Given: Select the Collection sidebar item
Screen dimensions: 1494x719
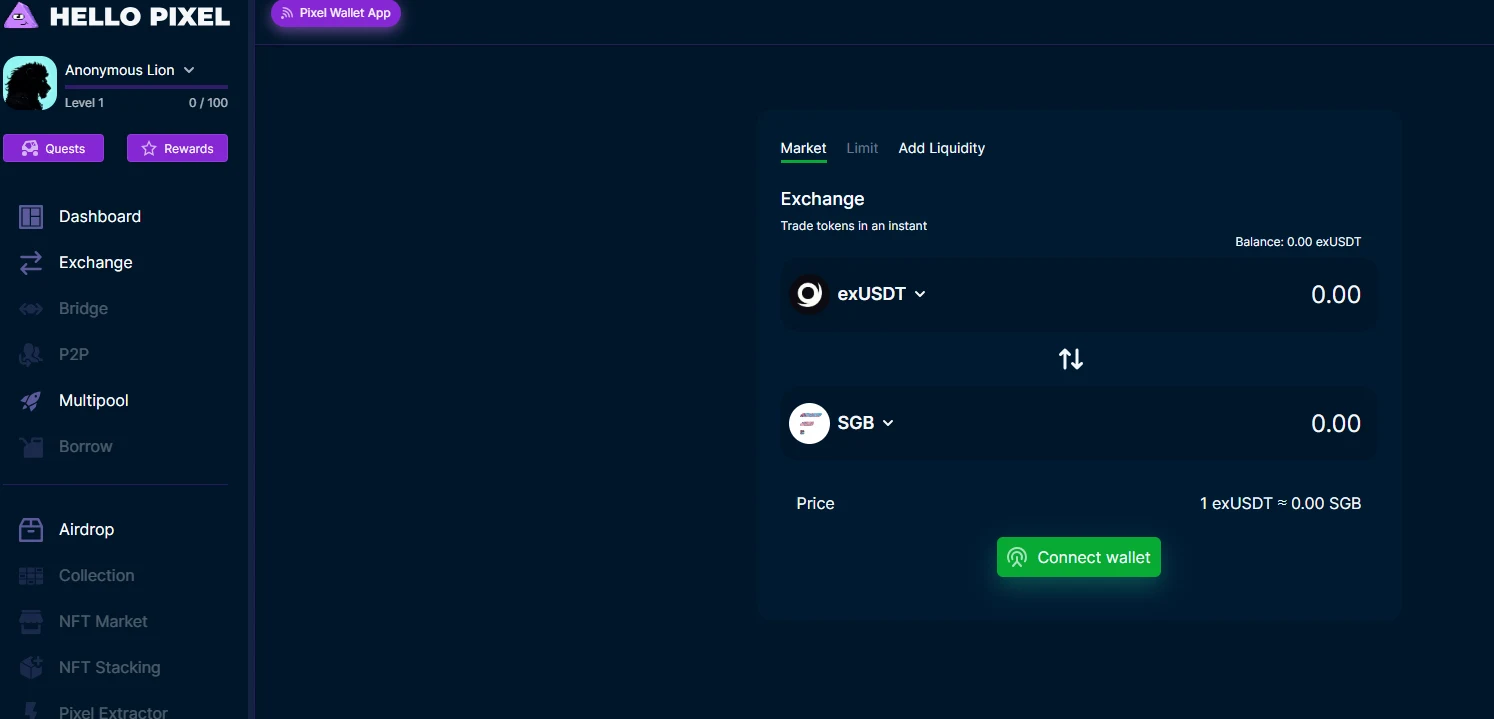Looking at the screenshot, I should (96, 575).
